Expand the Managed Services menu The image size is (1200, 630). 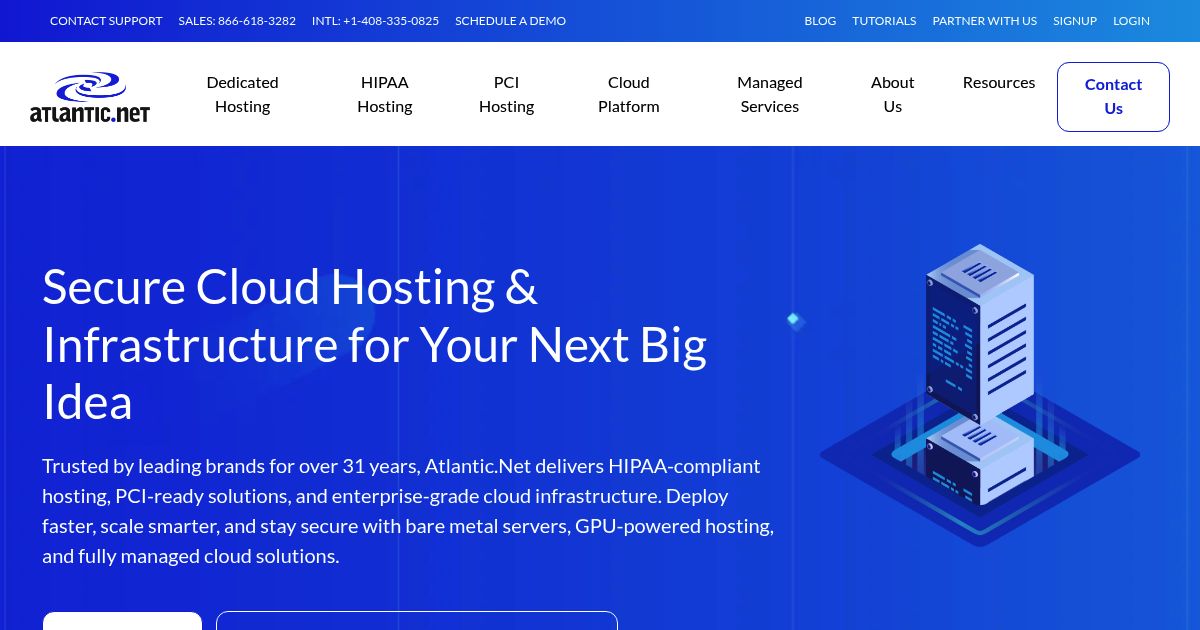pyautogui.click(x=770, y=94)
